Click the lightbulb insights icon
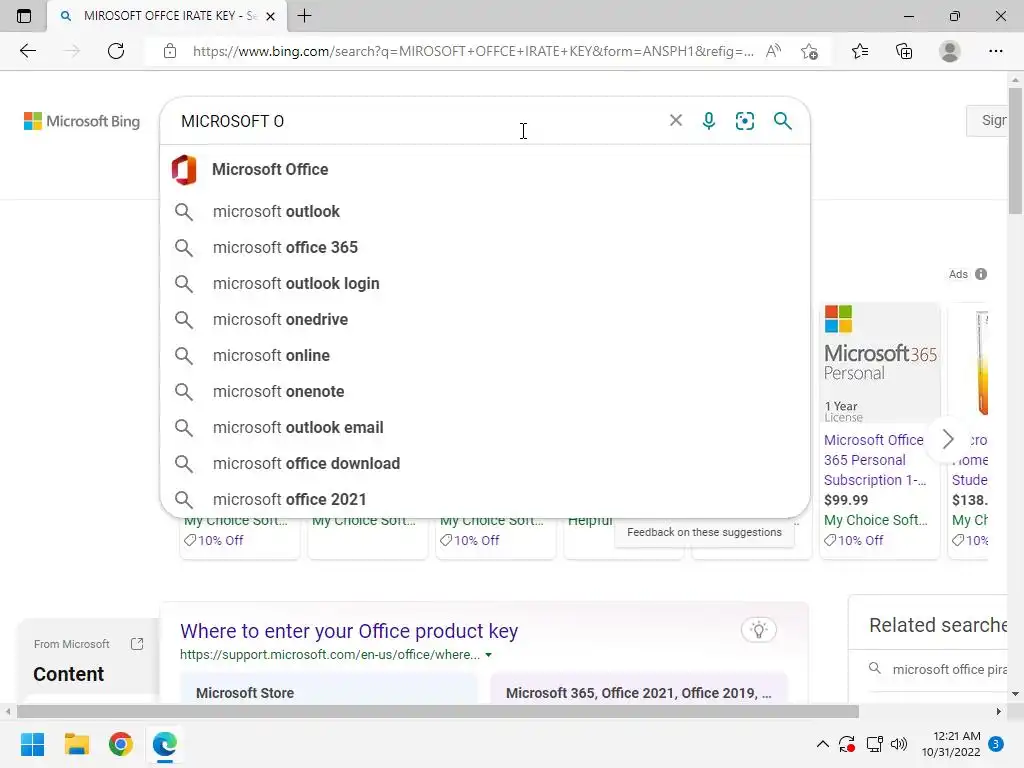 [x=758, y=630]
